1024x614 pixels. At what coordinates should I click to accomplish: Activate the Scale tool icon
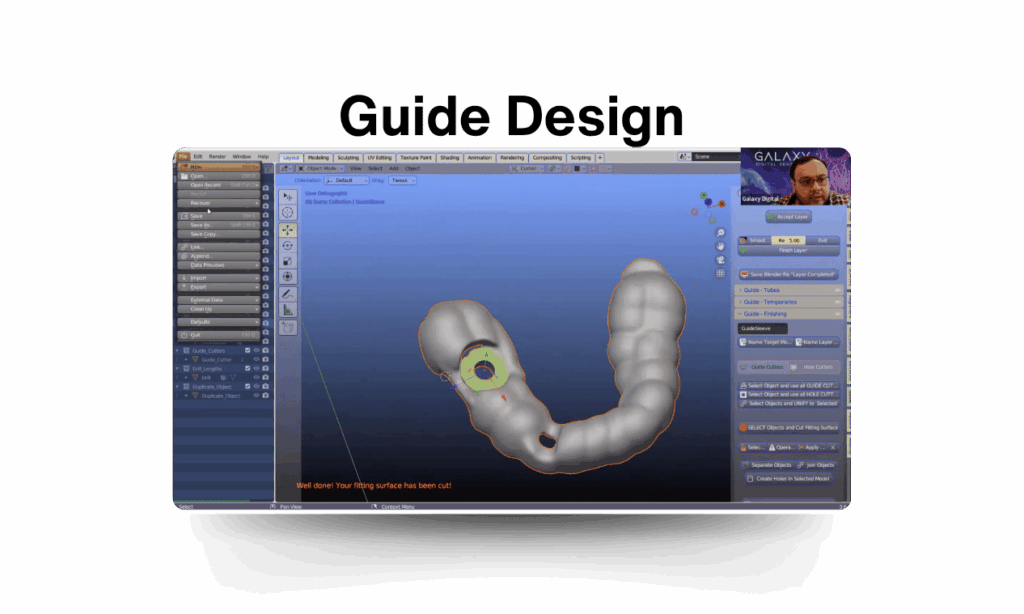pos(288,261)
